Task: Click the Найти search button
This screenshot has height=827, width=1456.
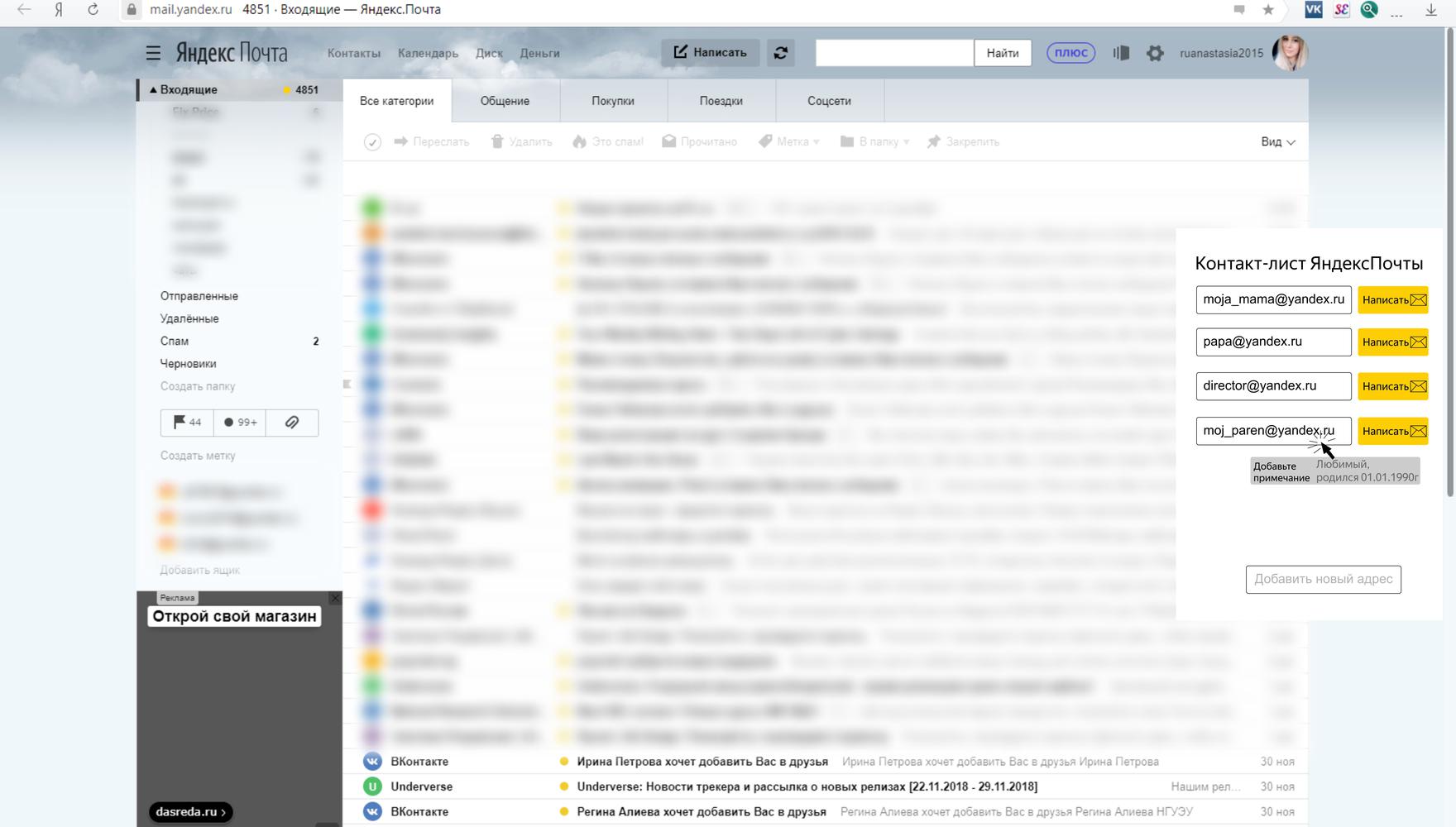Action: click(1003, 53)
